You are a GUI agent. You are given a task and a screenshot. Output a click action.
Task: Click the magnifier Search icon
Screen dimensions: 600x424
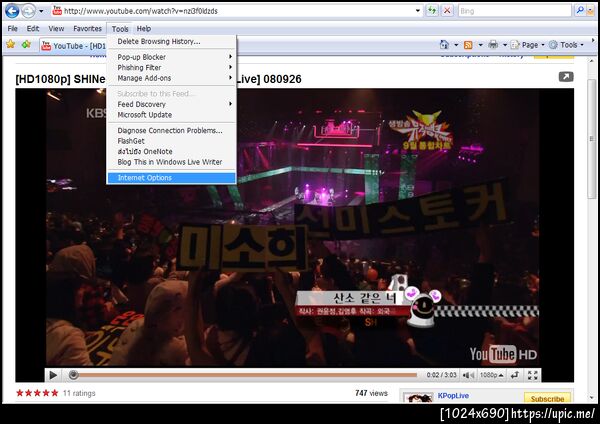580,11
